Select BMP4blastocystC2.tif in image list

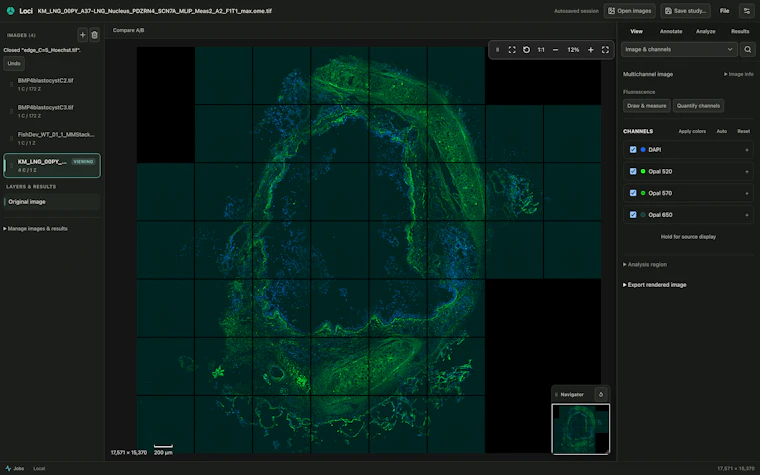52,84
